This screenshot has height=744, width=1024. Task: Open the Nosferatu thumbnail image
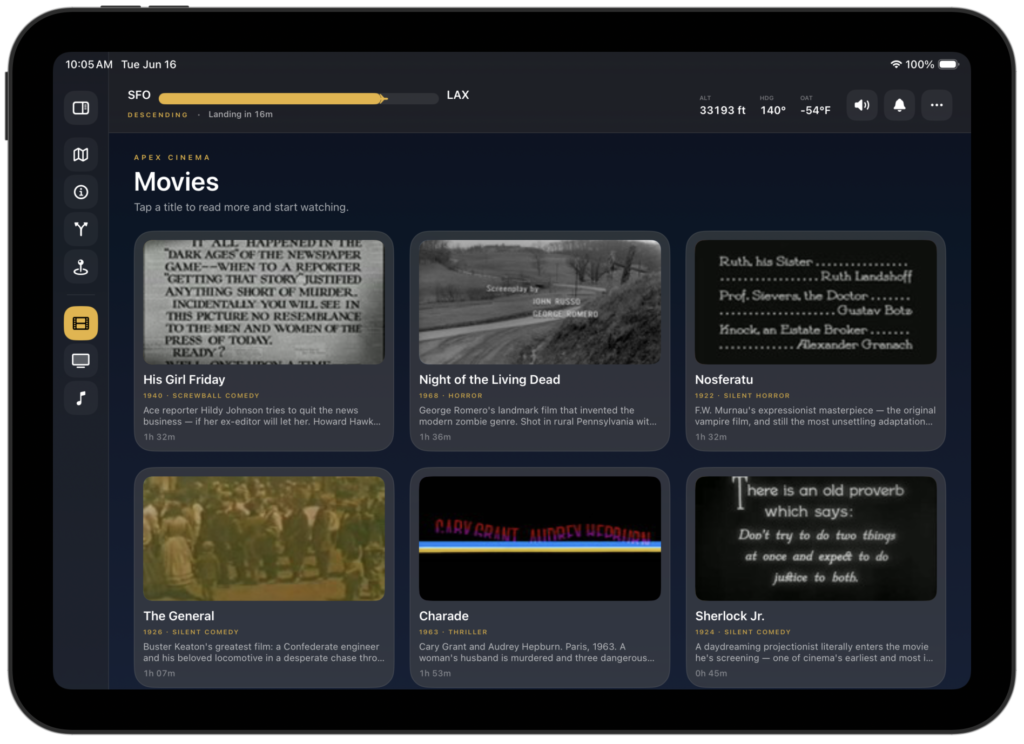click(x=816, y=302)
